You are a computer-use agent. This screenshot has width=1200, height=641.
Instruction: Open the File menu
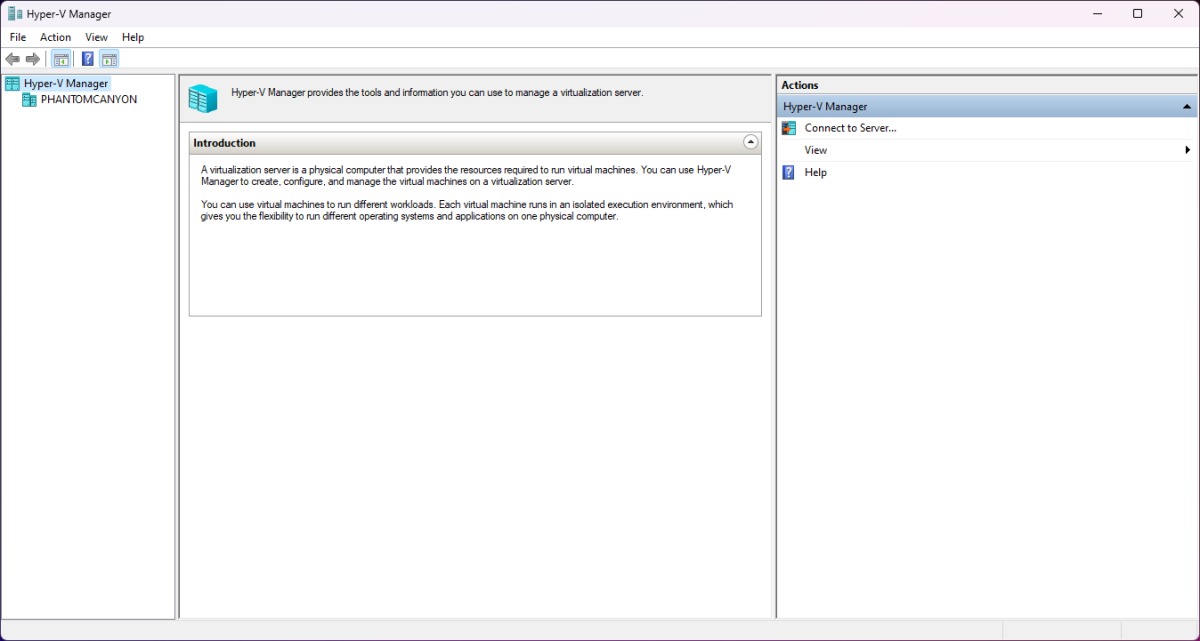[x=18, y=37]
